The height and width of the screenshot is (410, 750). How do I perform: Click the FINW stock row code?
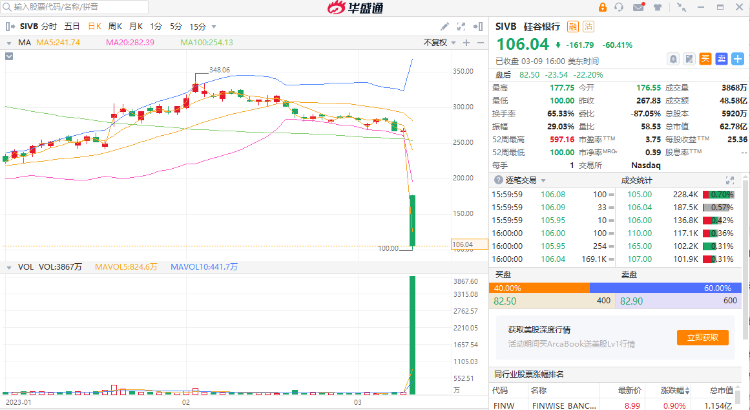[x=504, y=406]
